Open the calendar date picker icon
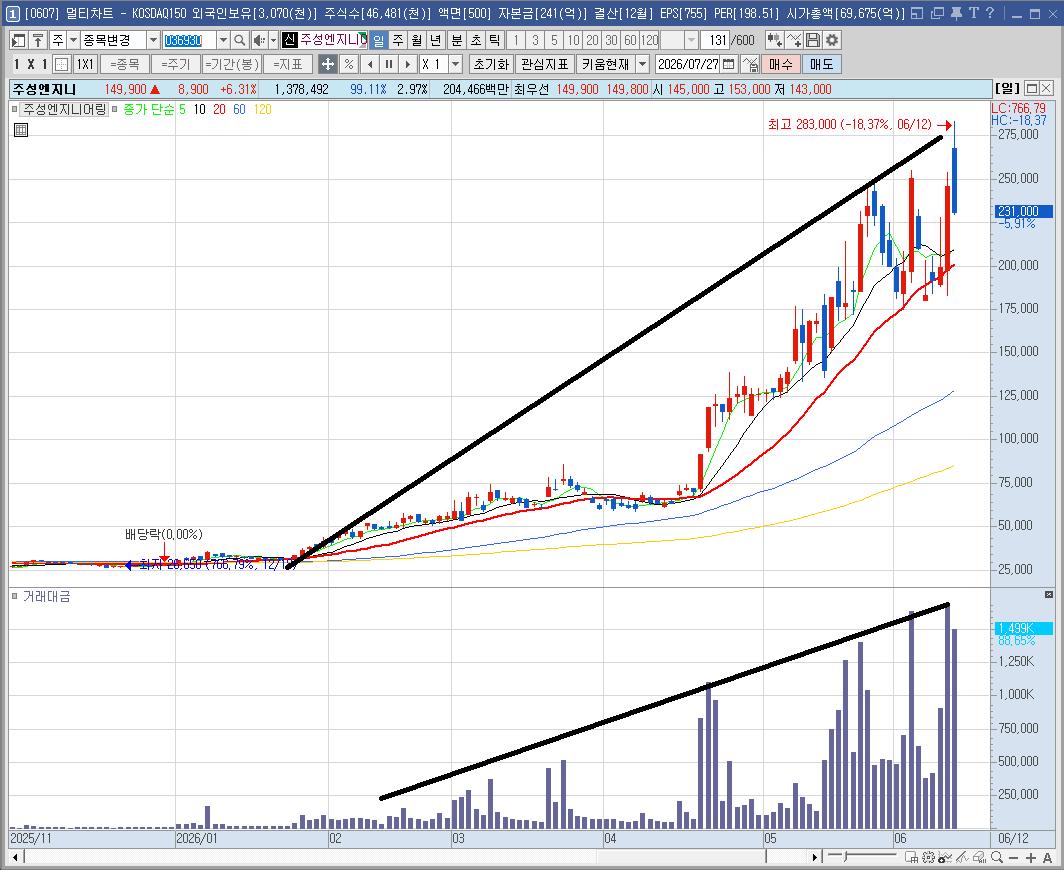The height and width of the screenshot is (870, 1064). [x=729, y=64]
